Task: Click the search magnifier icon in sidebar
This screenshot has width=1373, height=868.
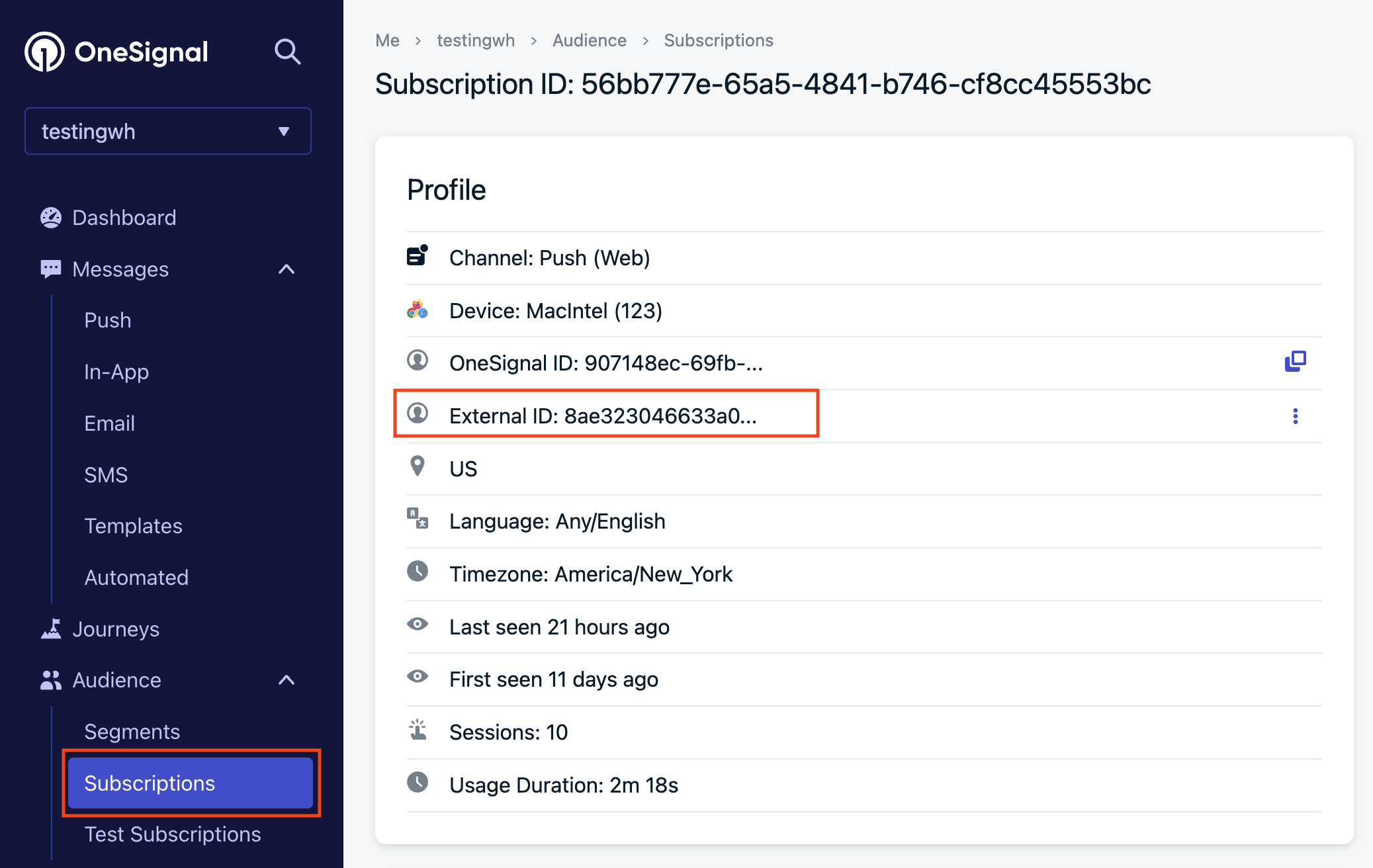Action: tap(287, 52)
